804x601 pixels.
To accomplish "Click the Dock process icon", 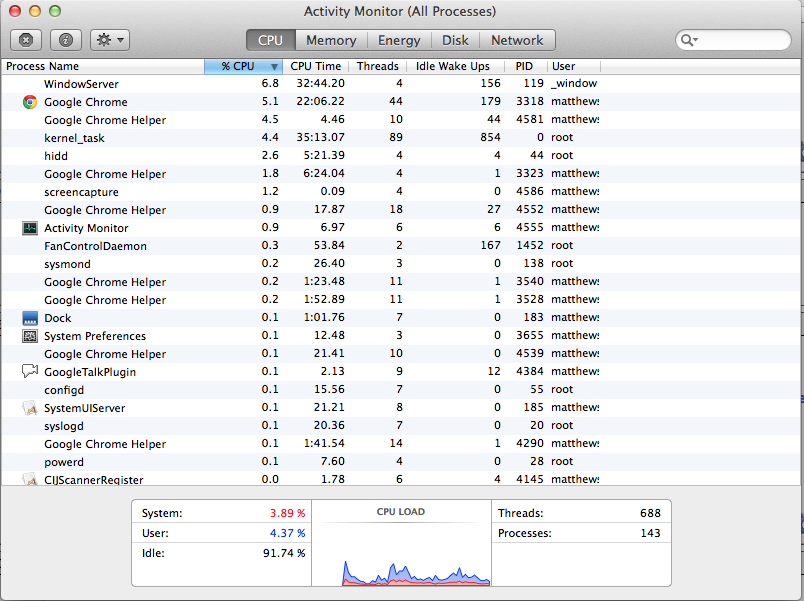I will 30,318.
